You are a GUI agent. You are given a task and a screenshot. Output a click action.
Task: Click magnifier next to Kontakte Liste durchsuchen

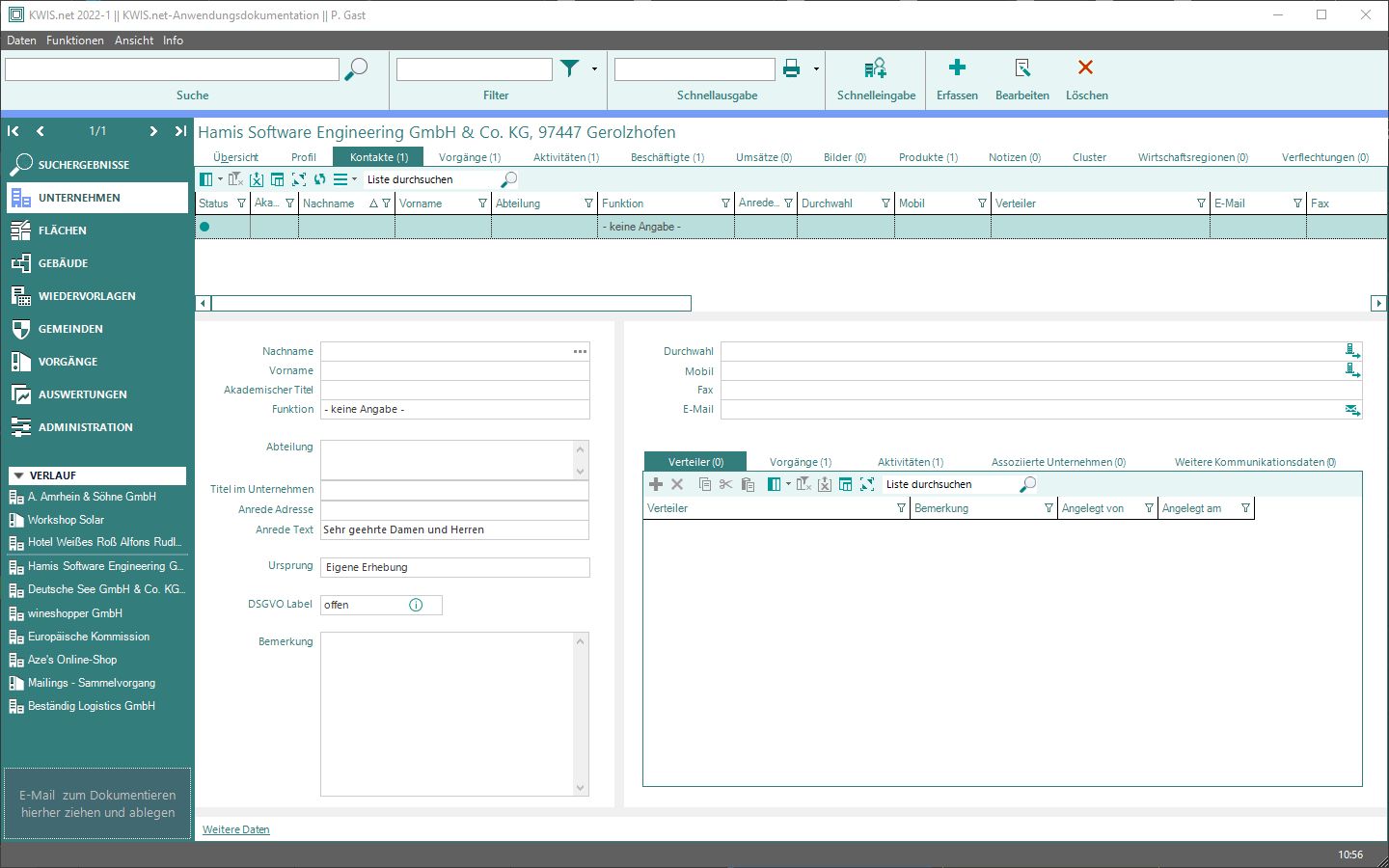509,179
